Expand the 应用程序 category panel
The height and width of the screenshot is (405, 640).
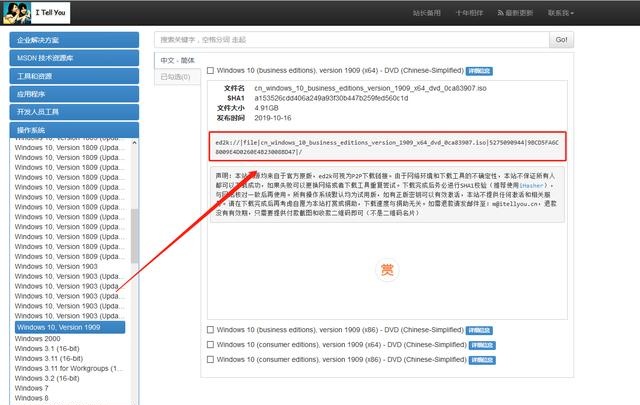tap(74, 94)
